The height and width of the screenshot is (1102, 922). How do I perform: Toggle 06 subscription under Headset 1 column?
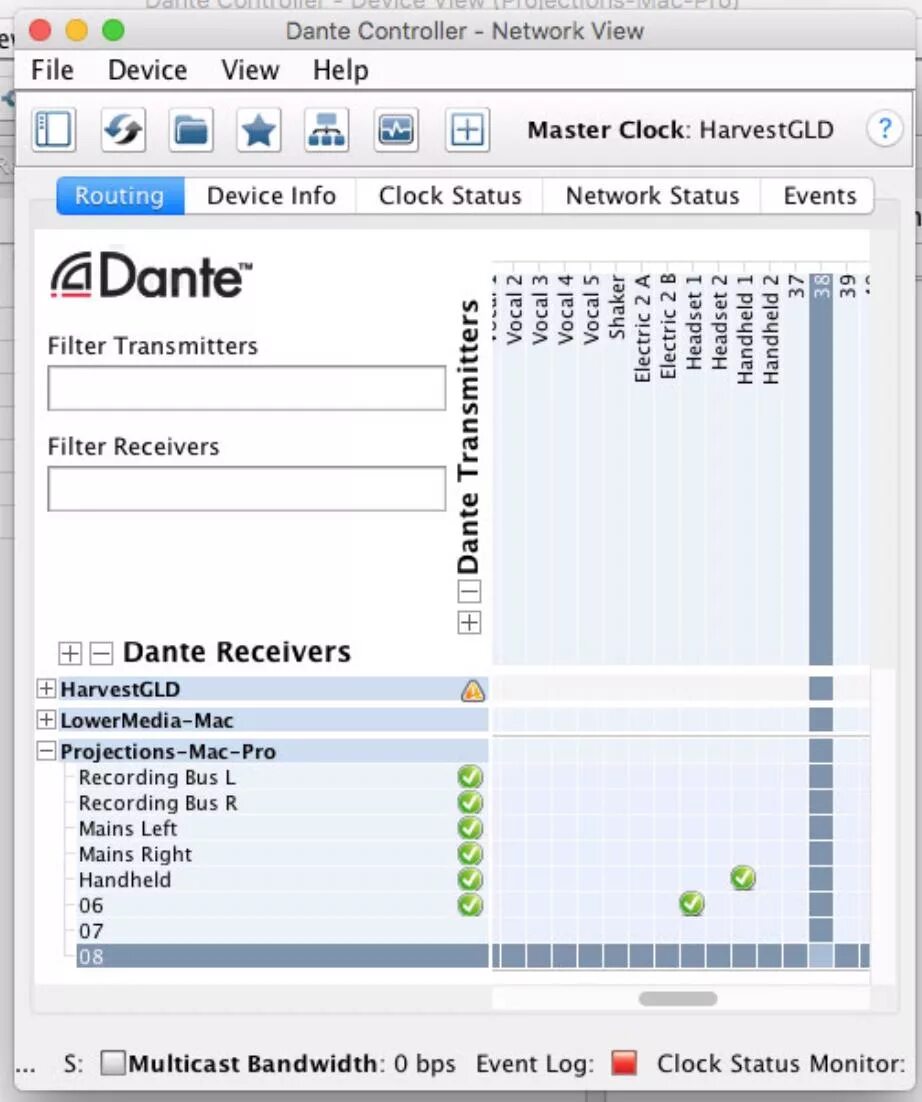(692, 904)
